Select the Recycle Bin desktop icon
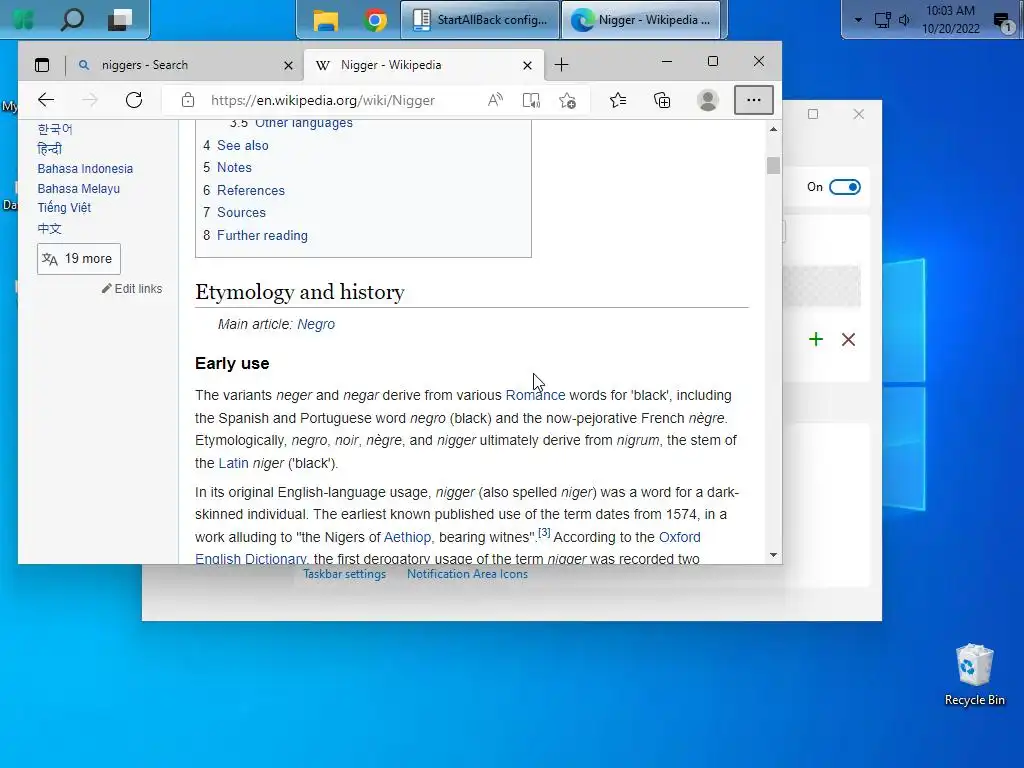This screenshot has width=1024, height=768. pyautogui.click(x=974, y=675)
